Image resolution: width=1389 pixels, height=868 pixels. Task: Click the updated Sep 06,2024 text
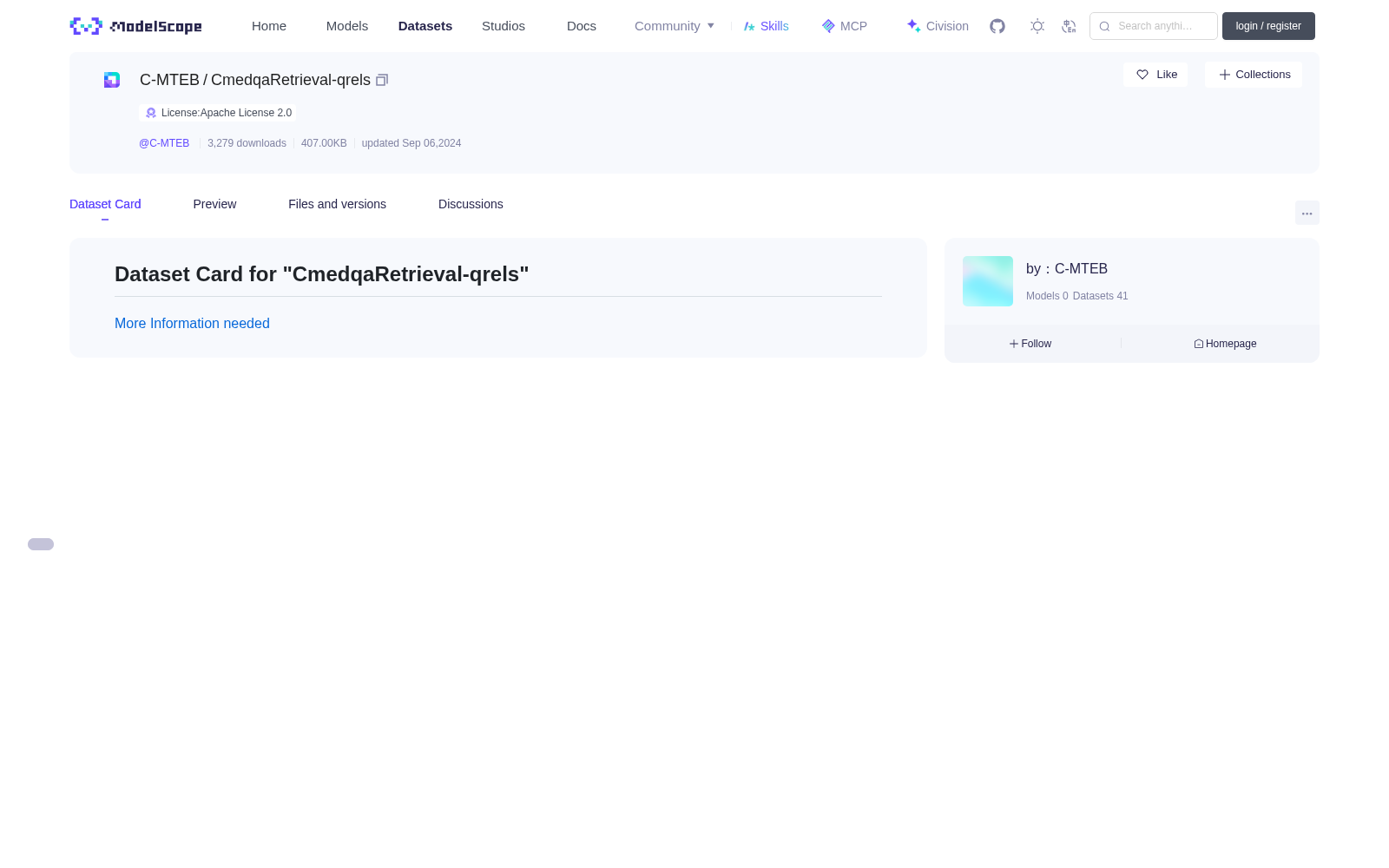point(411,143)
